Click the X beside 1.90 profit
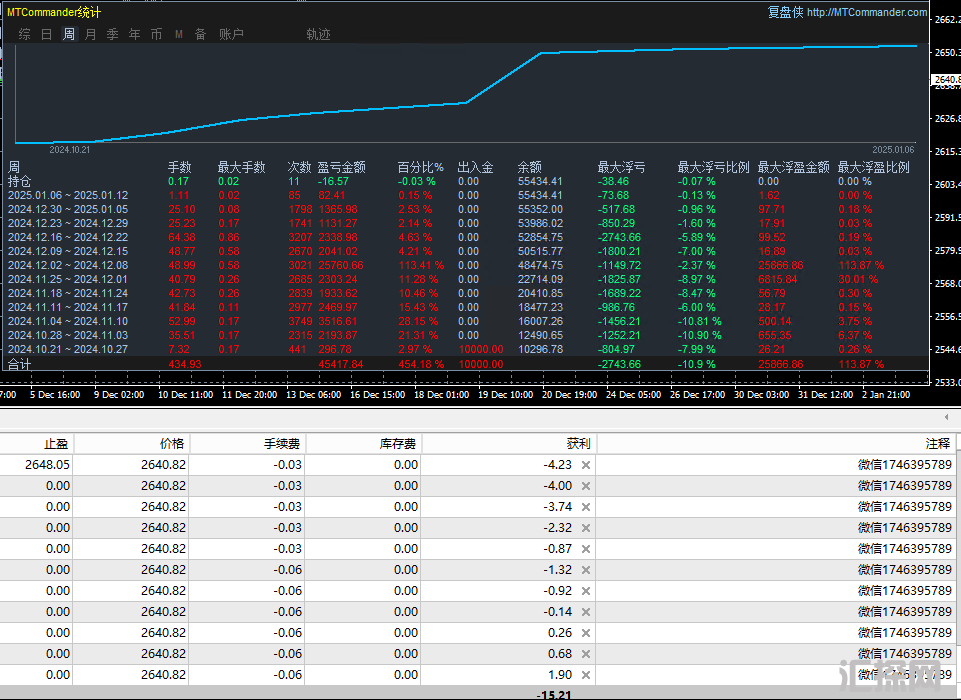Viewport: 961px width, 700px height. [586, 675]
